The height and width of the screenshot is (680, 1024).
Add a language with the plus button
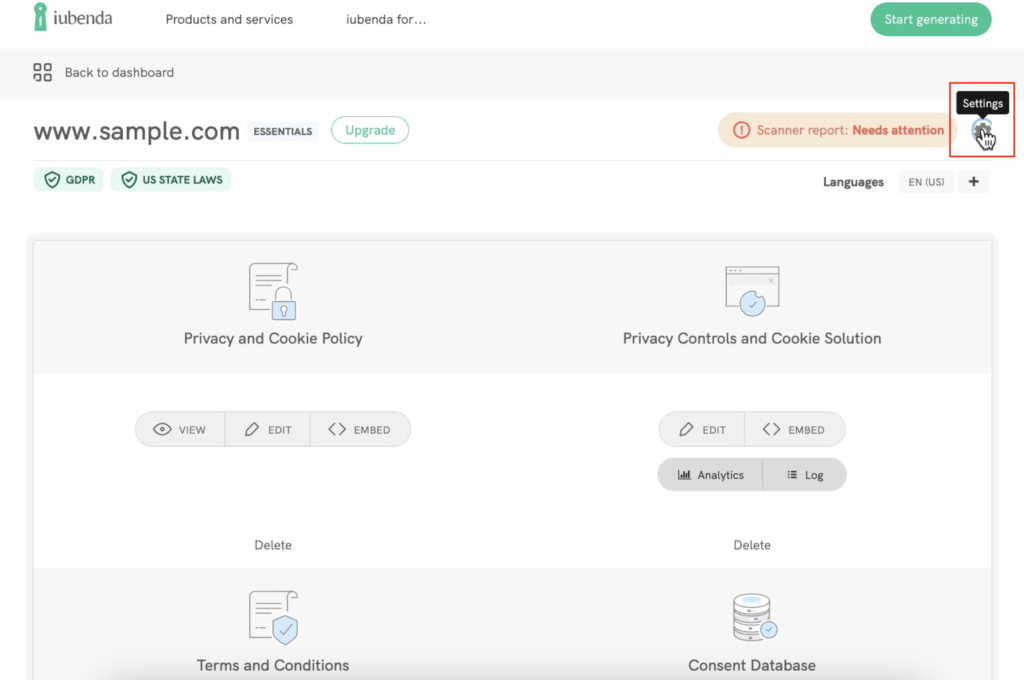point(973,182)
